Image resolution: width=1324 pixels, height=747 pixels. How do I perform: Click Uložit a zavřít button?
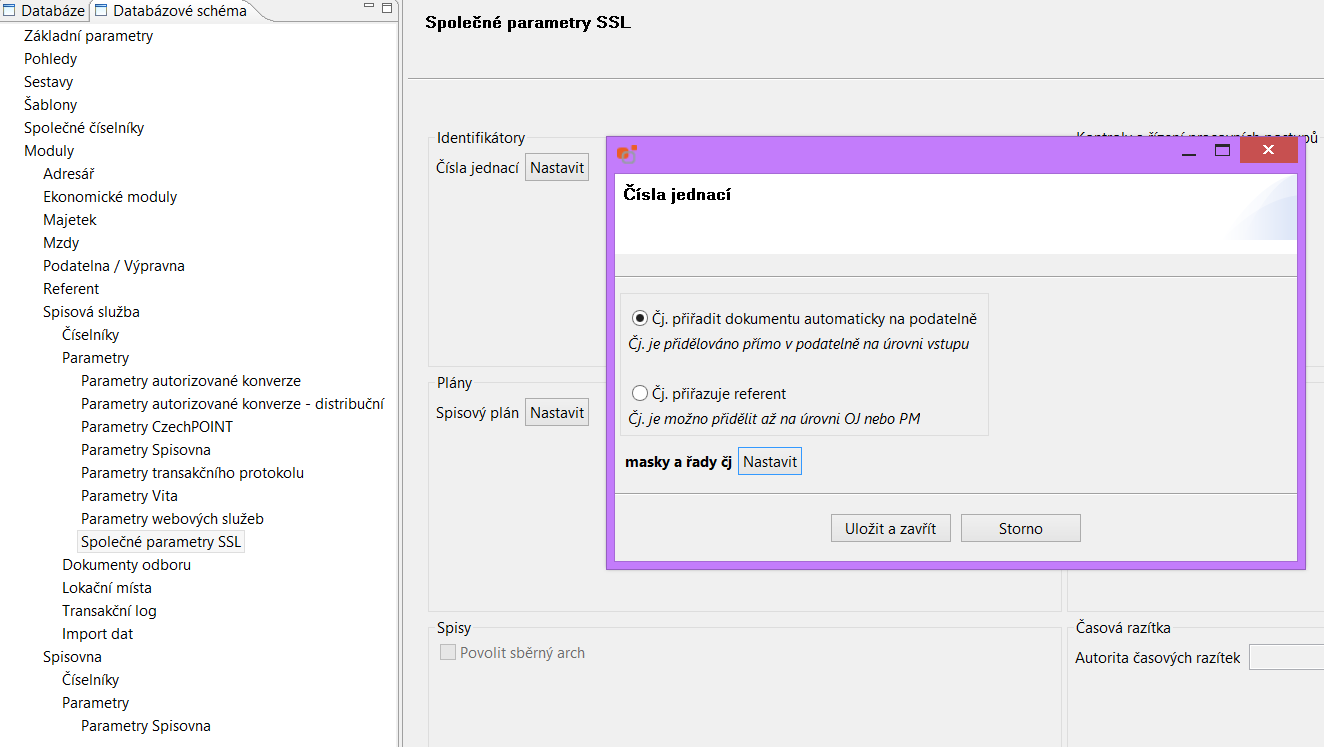(x=891, y=528)
